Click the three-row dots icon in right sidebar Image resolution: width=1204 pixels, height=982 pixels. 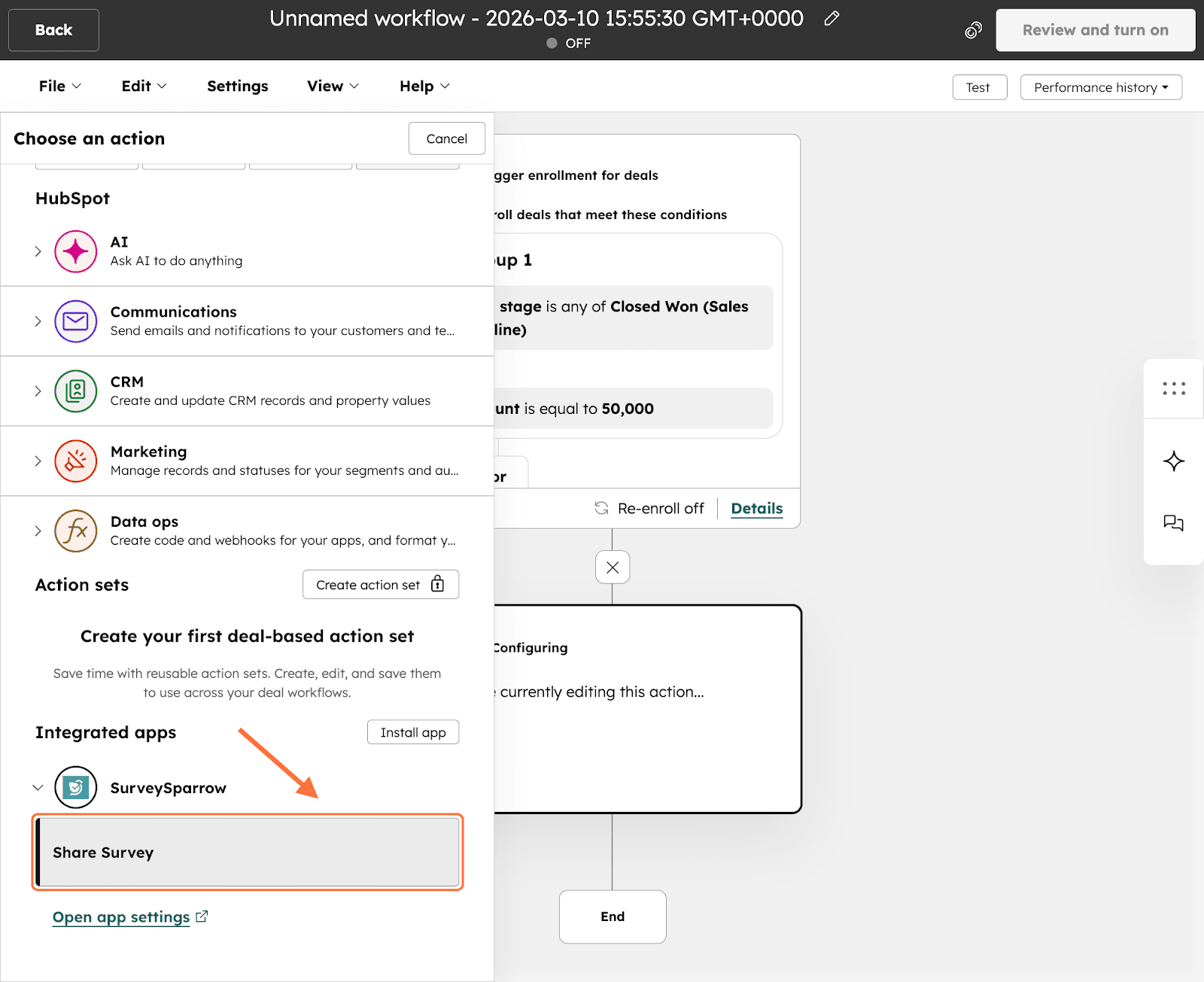point(1173,388)
